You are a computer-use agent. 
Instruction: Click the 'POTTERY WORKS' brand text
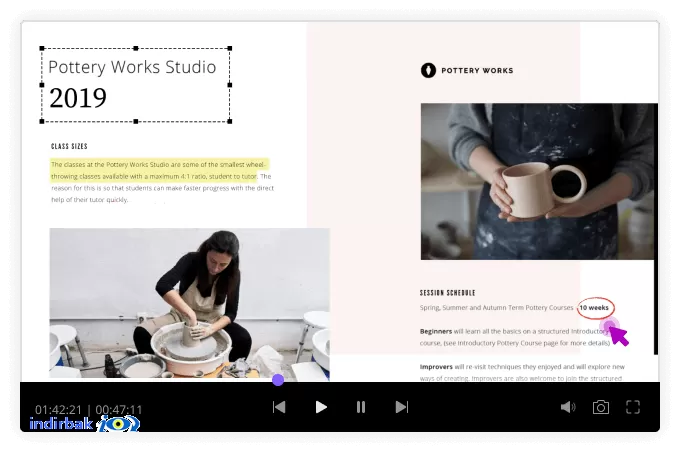pos(477,70)
